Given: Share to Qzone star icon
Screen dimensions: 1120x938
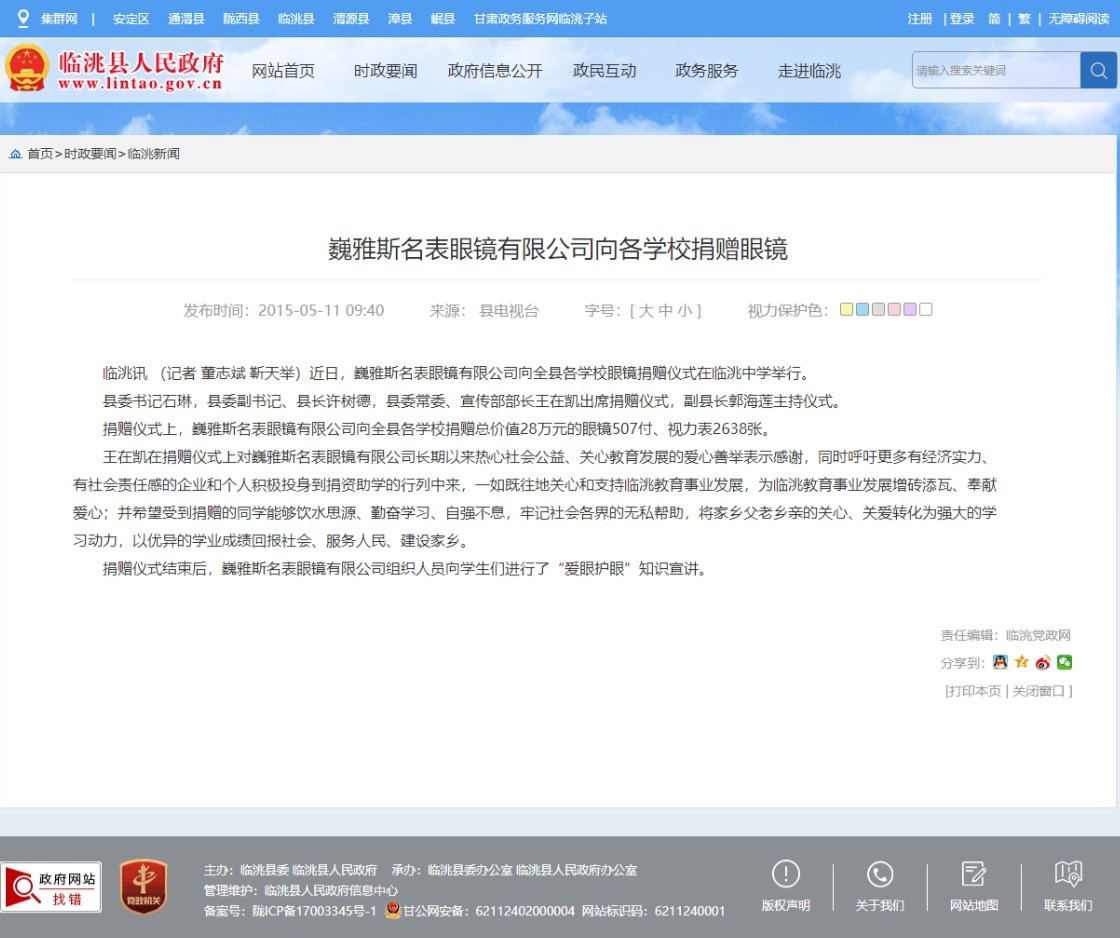Looking at the screenshot, I should (1021, 662).
